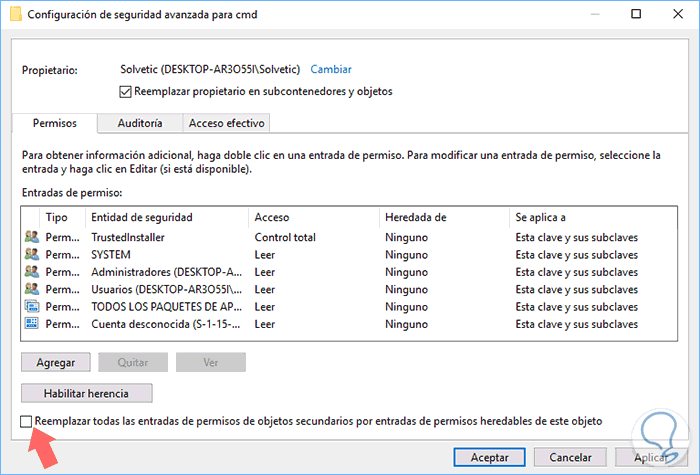
Task: Select Cuenta desconocida (S-1-15-... entry
Action: pyautogui.click(x=349, y=324)
